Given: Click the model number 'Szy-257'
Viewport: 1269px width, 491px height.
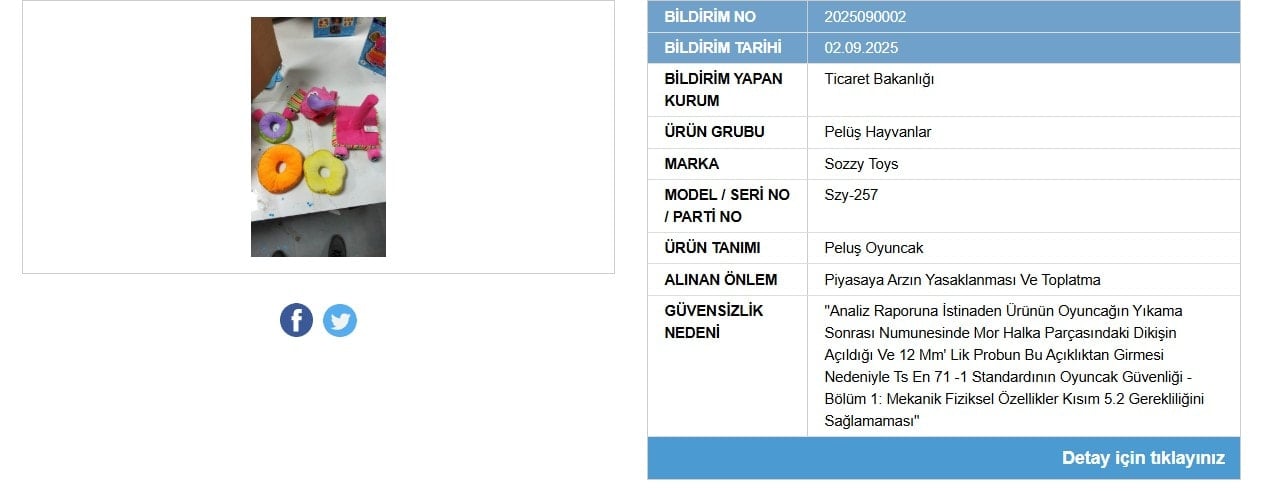Looking at the screenshot, I should click(x=851, y=195).
